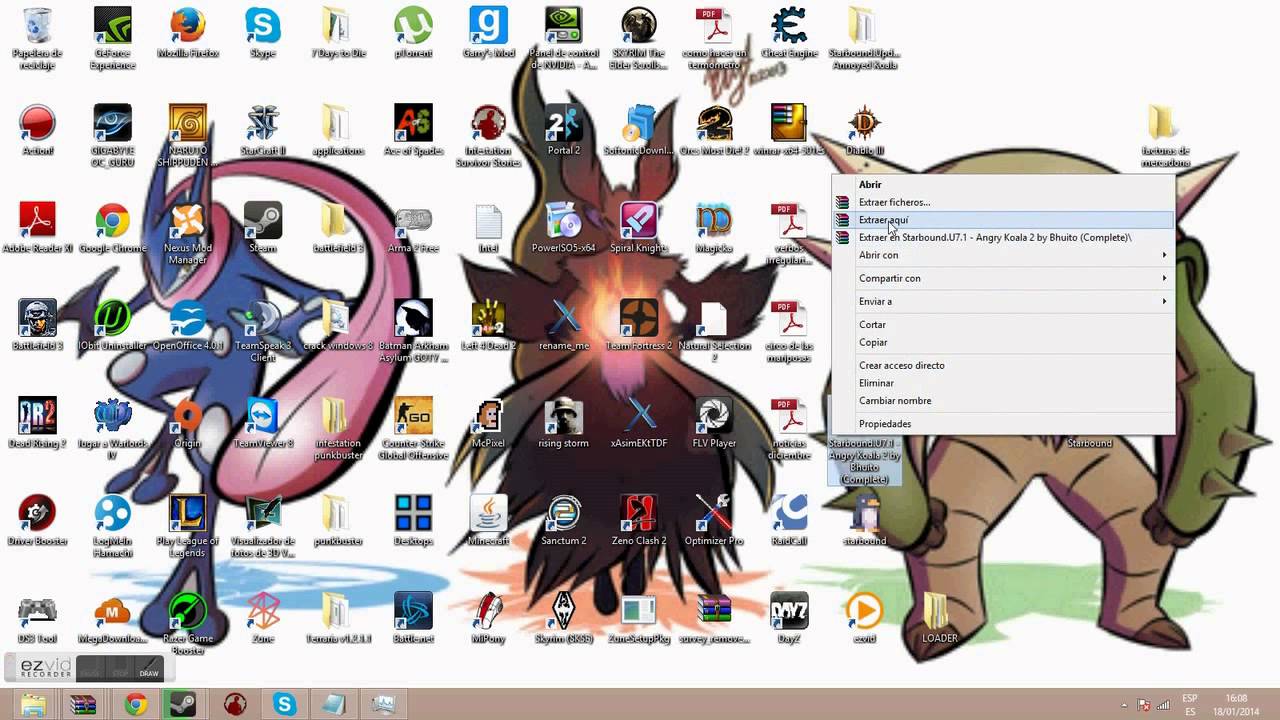
Task: Select the RaidCall desktop icon
Action: click(x=789, y=520)
